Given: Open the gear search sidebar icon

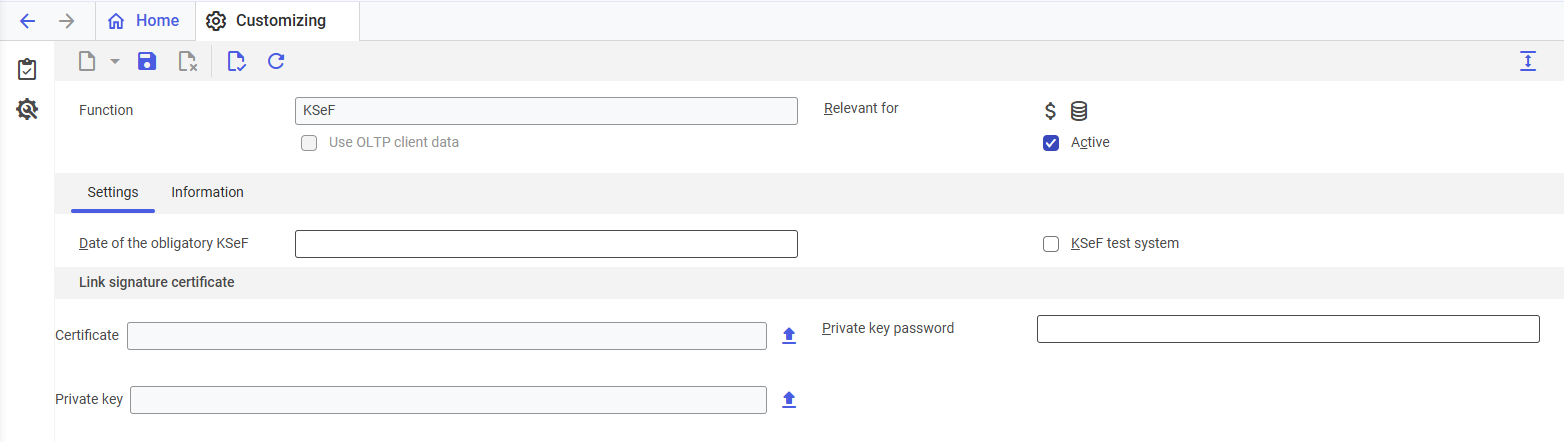Looking at the screenshot, I should tap(27, 109).
